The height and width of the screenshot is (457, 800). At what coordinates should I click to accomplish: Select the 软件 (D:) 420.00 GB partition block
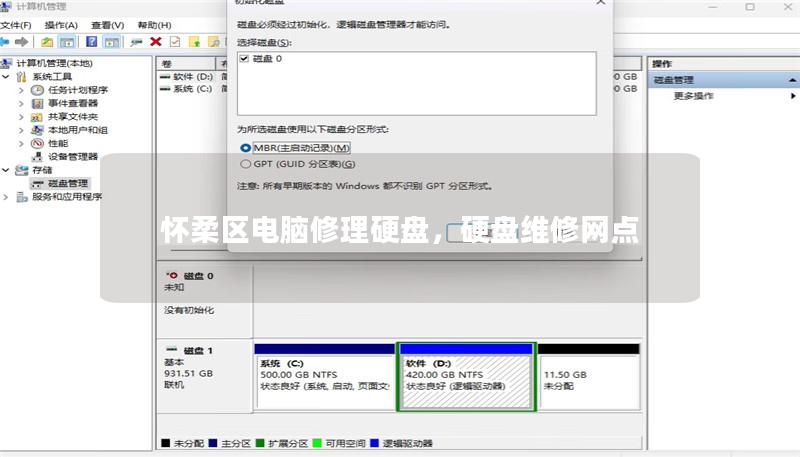coord(466,376)
